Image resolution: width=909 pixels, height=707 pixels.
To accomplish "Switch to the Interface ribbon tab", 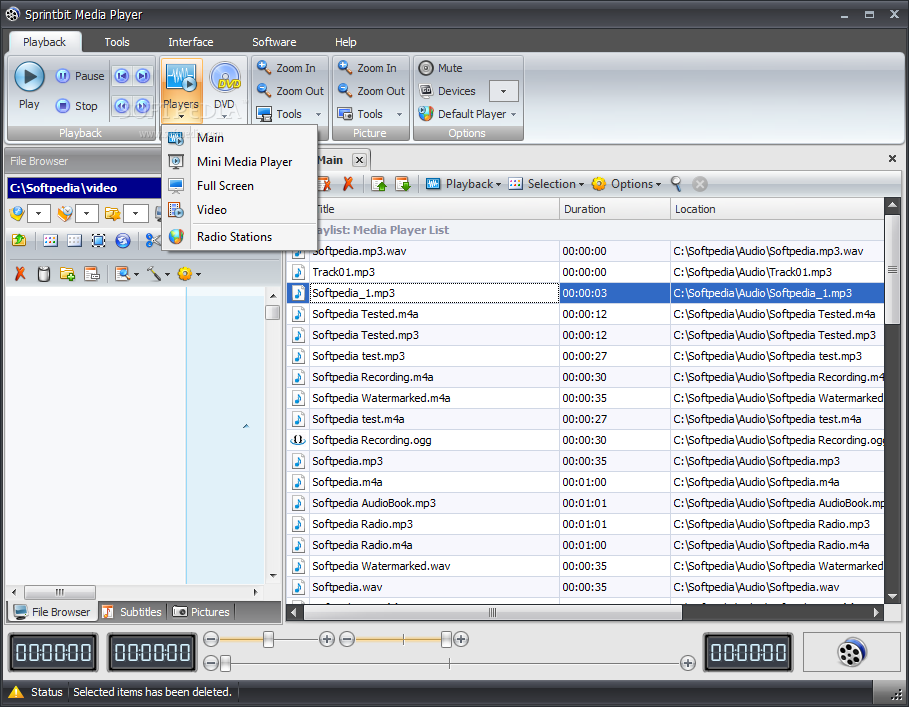I will click(191, 42).
